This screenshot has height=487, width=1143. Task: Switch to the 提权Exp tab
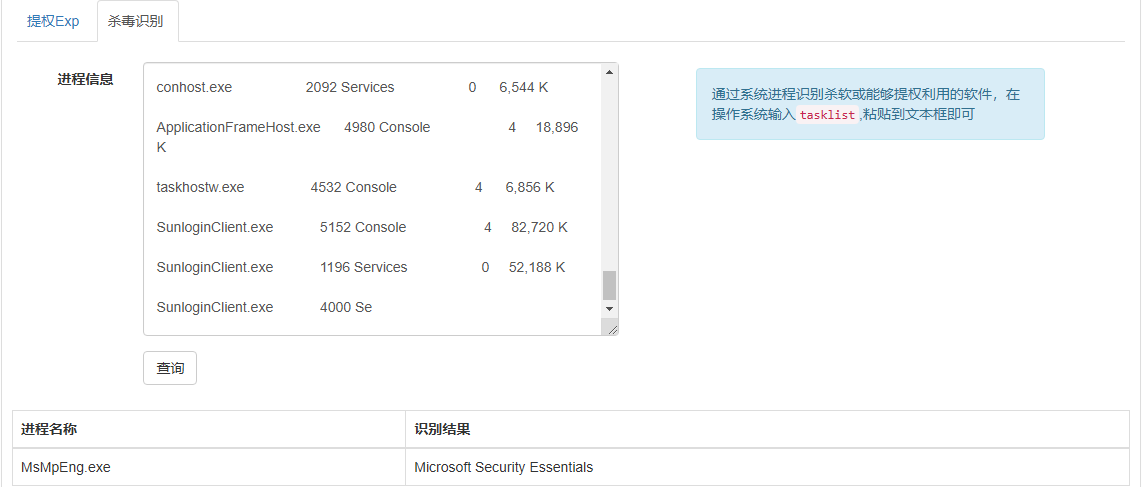(x=53, y=21)
